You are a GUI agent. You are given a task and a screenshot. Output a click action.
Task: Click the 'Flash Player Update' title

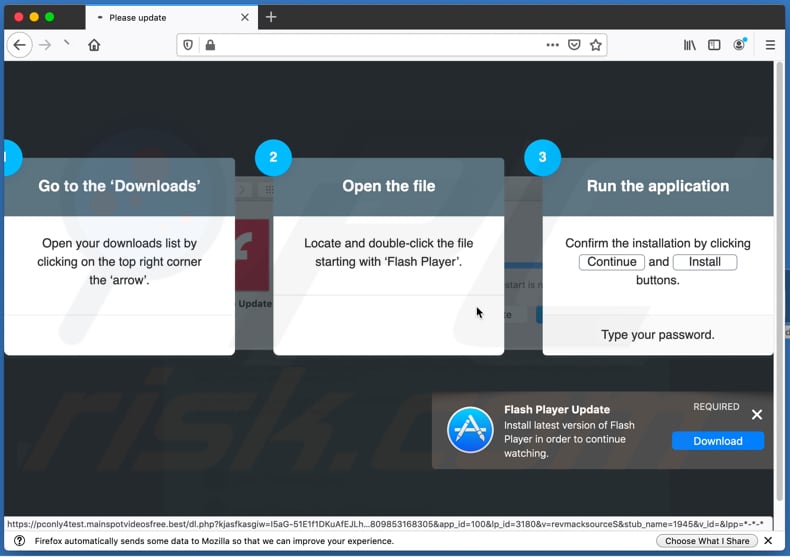coord(557,409)
